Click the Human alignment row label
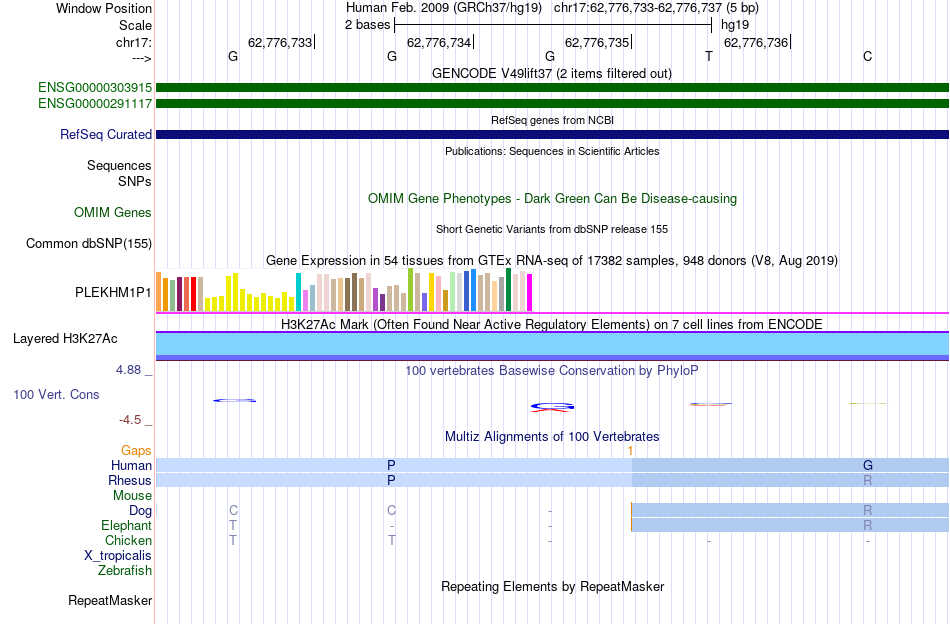This screenshot has width=950, height=624. point(131,465)
